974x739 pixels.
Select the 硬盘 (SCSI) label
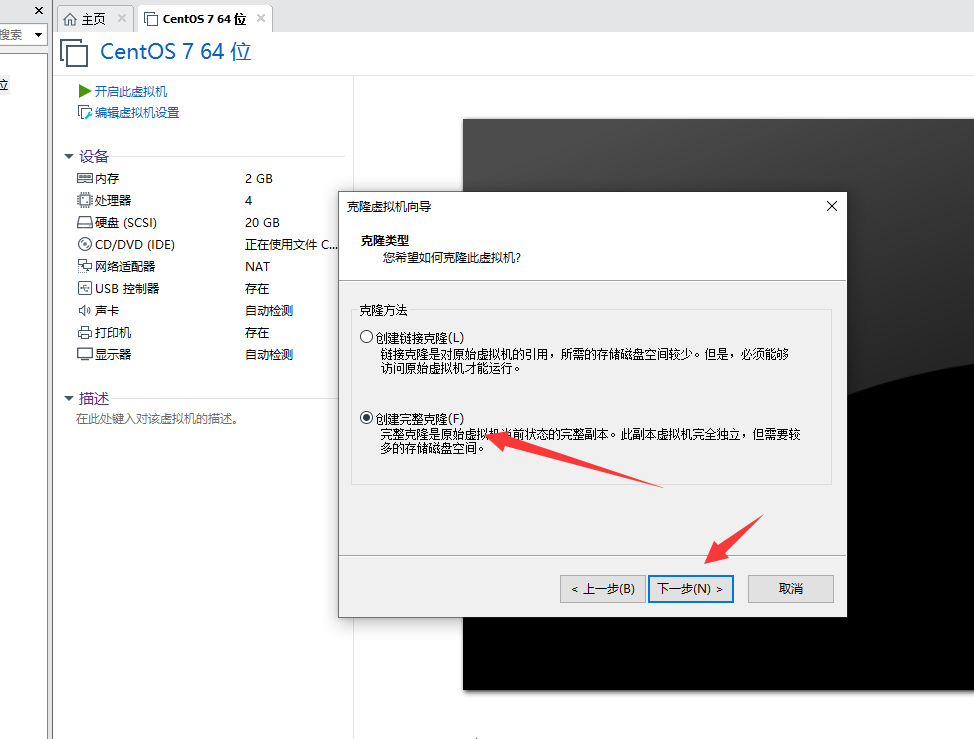[x=126, y=222]
